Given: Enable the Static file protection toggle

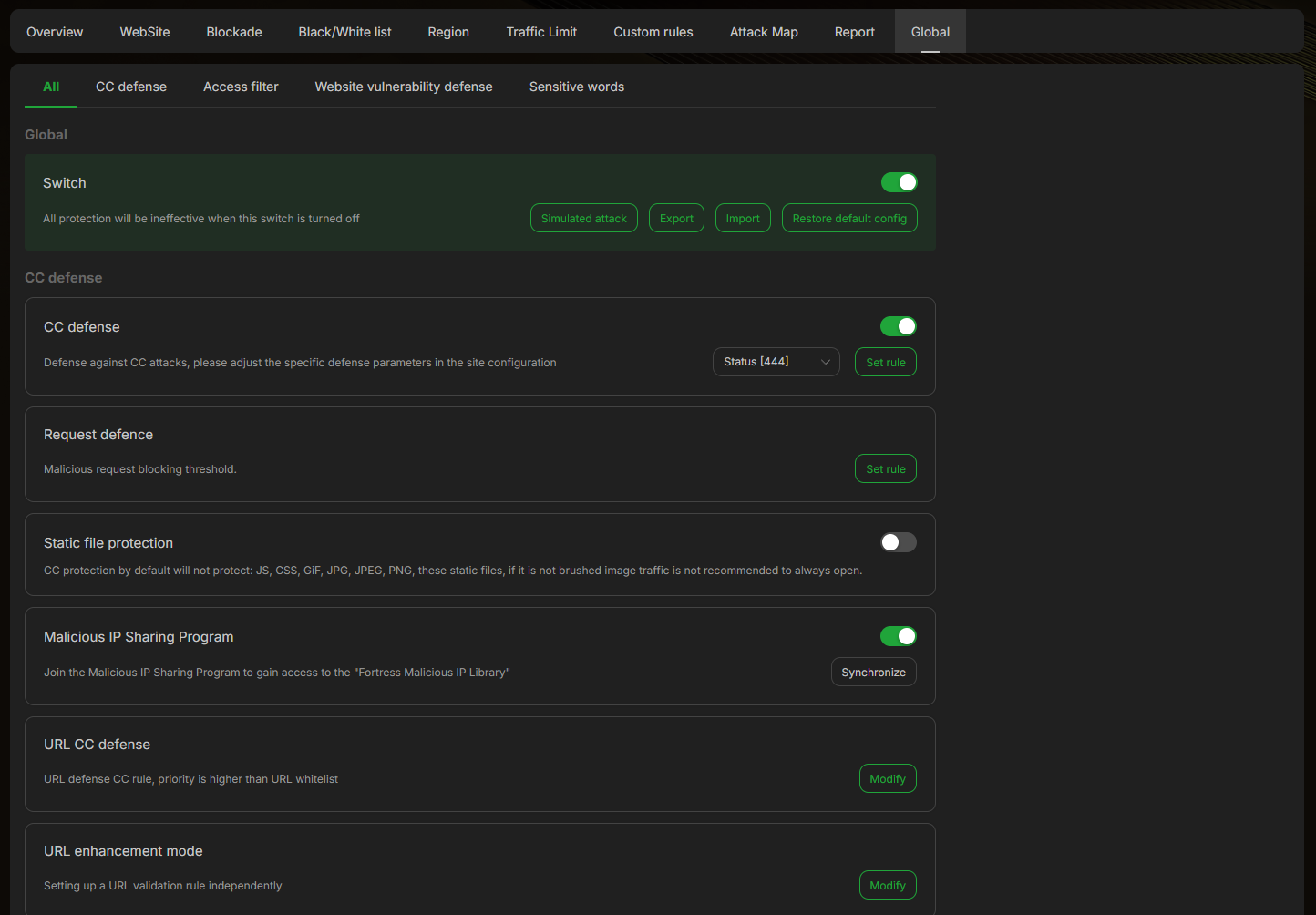Looking at the screenshot, I should (898, 542).
